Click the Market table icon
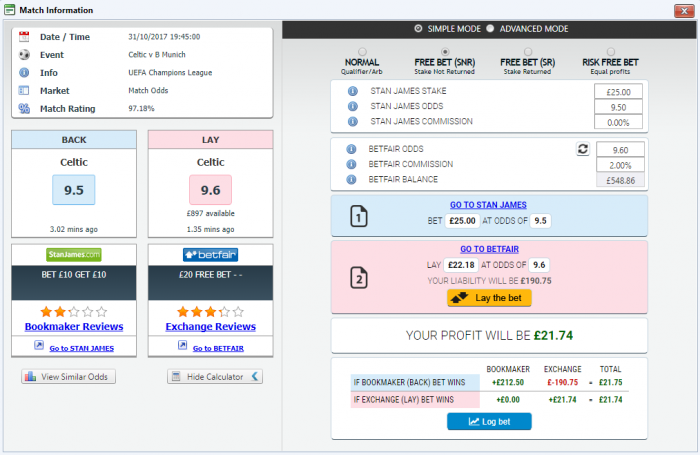This screenshot has width=700, height=455. [x=24, y=91]
